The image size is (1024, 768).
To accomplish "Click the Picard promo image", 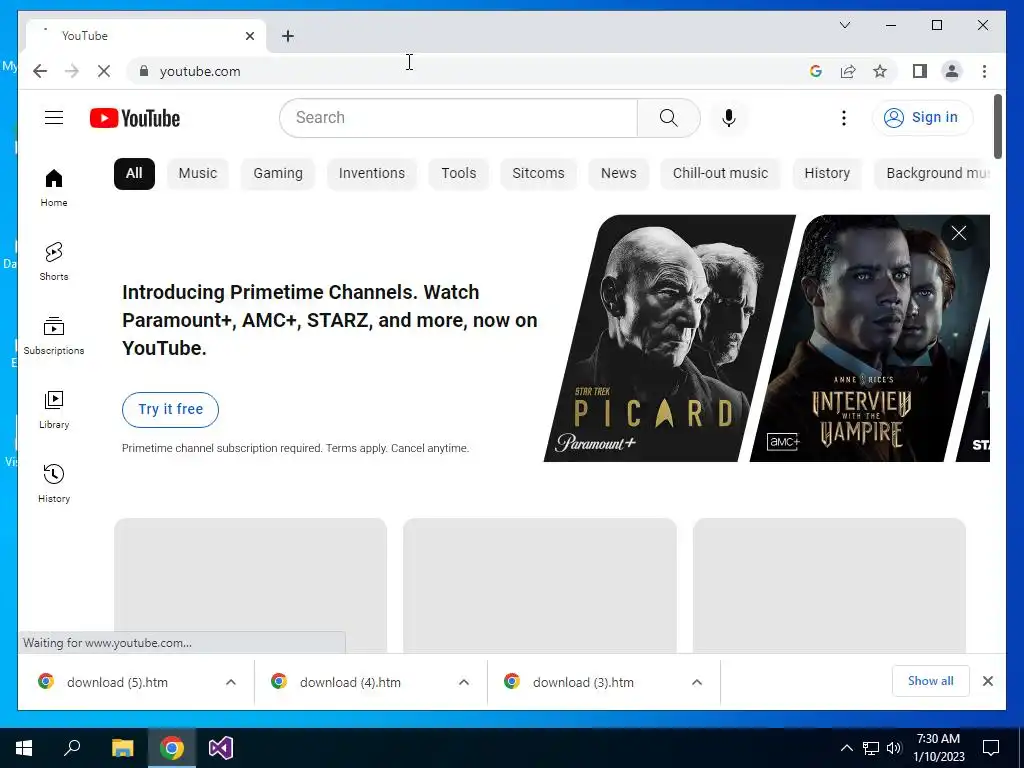I will tap(668, 338).
